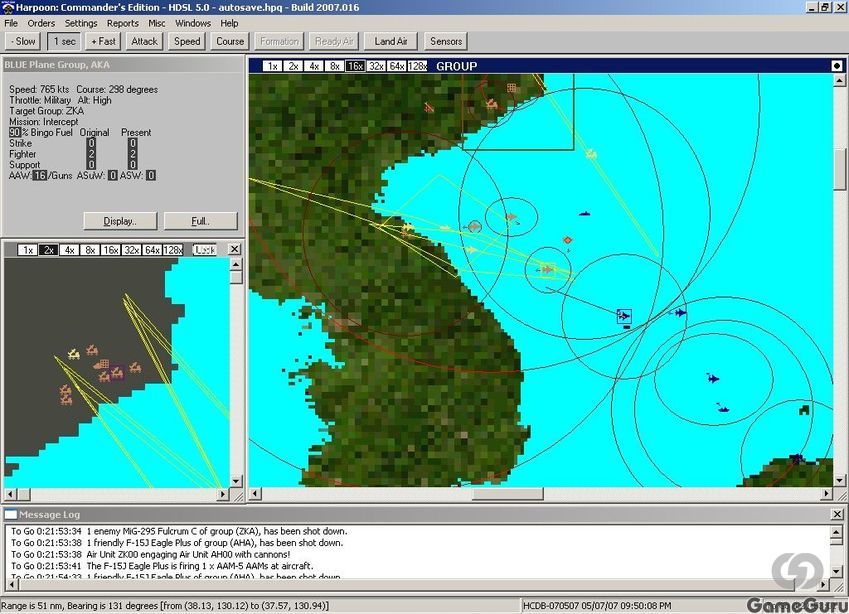This screenshot has width=849, height=614.
Task: Open the Windows menu
Action: pyautogui.click(x=193, y=23)
